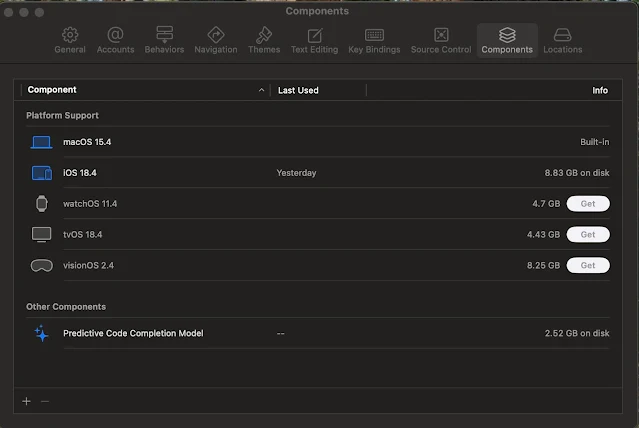Toggle sort order arrow in Component column
The width and height of the screenshot is (639, 428).
[262, 90]
